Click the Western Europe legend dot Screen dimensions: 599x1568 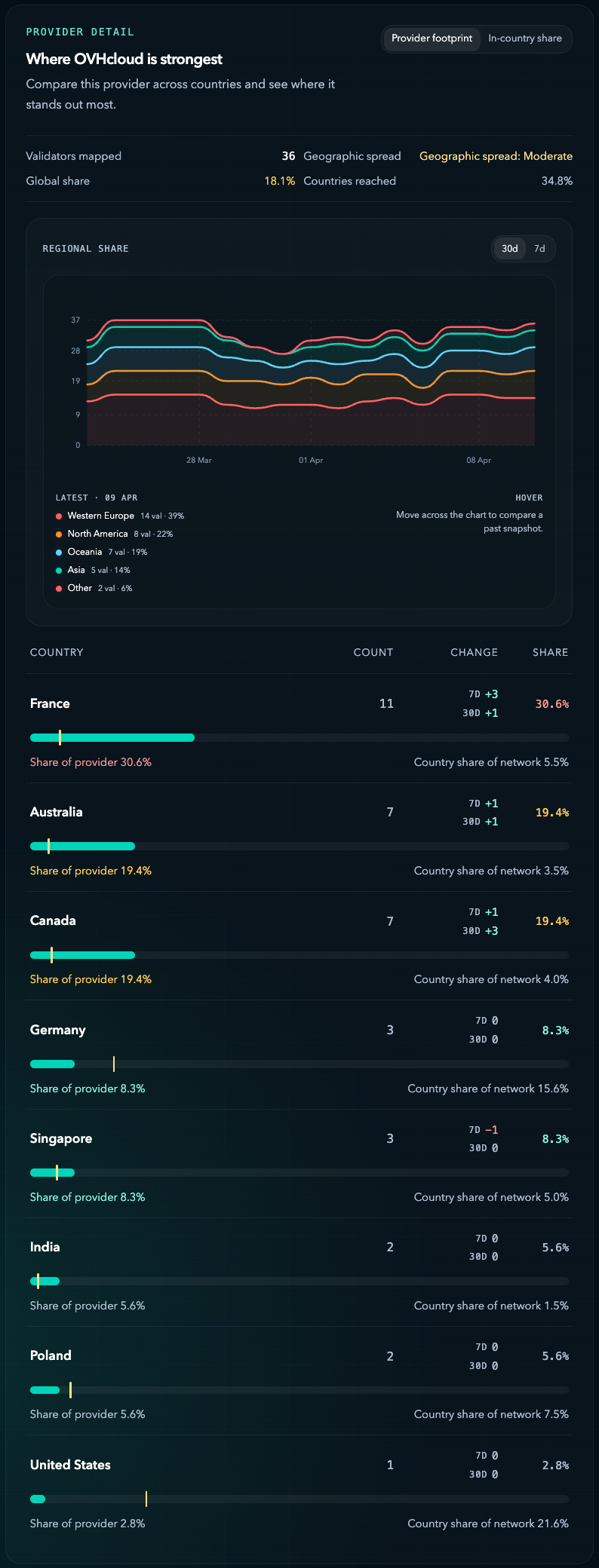pos(59,516)
